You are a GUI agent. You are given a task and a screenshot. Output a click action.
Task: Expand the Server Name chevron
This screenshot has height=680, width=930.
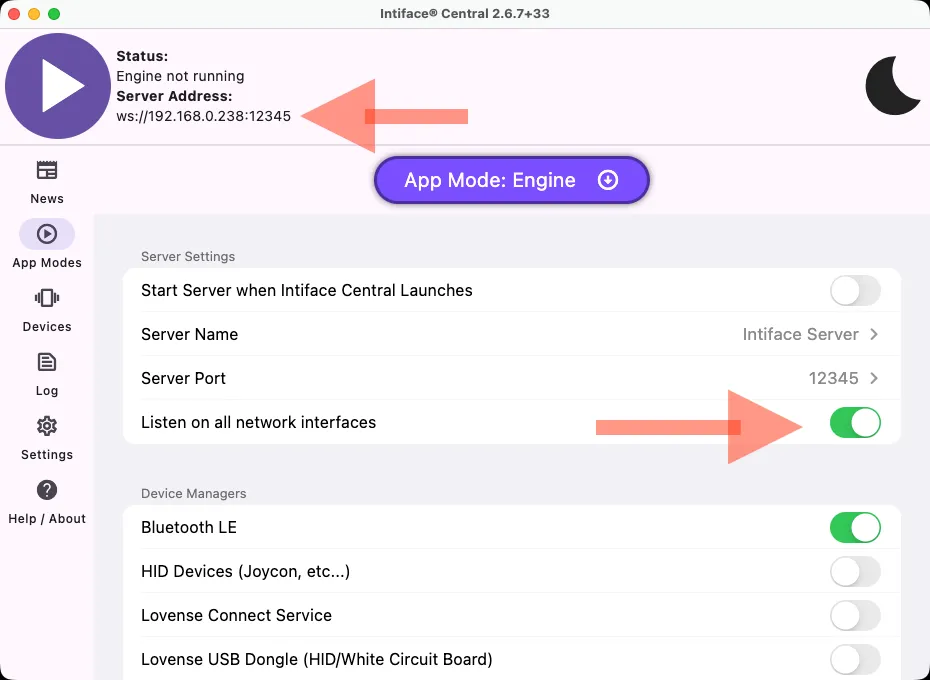click(x=874, y=335)
